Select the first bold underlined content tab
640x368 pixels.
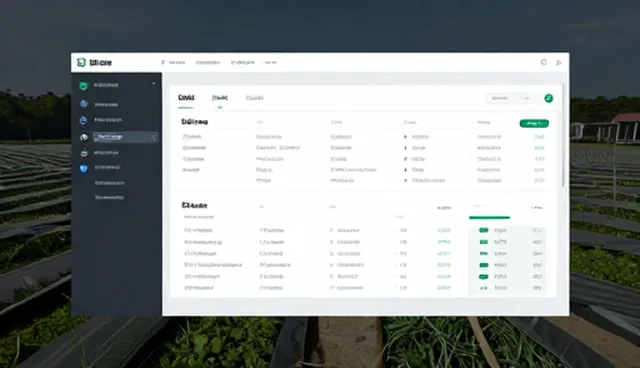coord(186,98)
